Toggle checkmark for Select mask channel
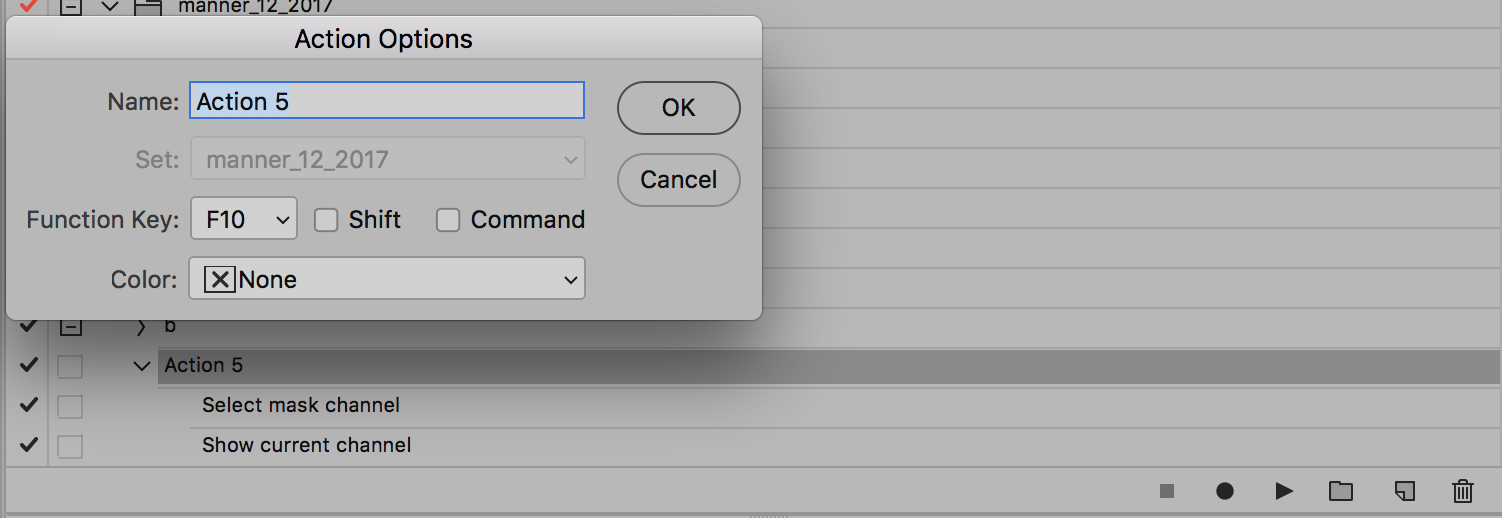The image size is (1502, 518). (x=29, y=405)
